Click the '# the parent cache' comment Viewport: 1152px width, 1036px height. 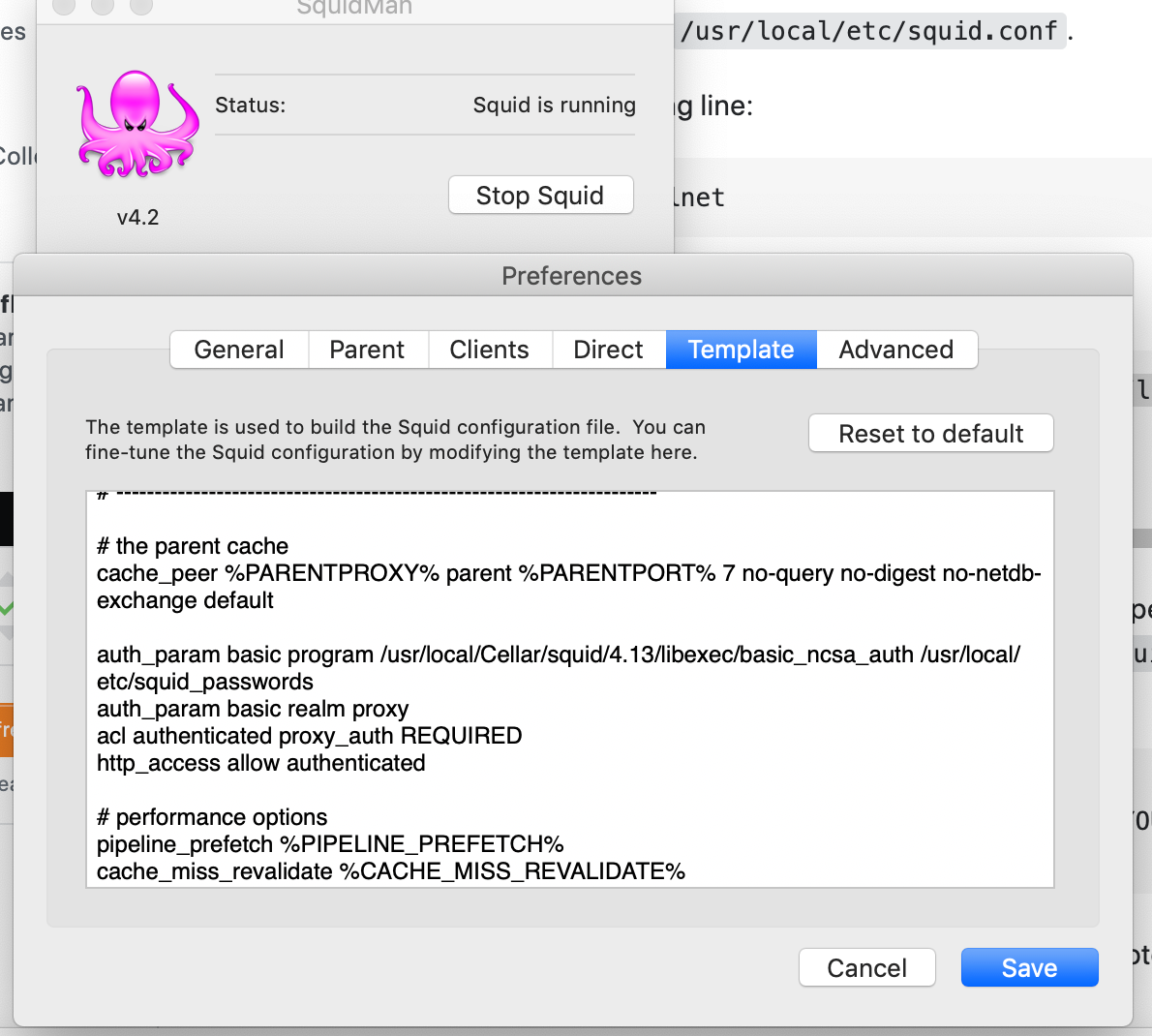point(193,546)
